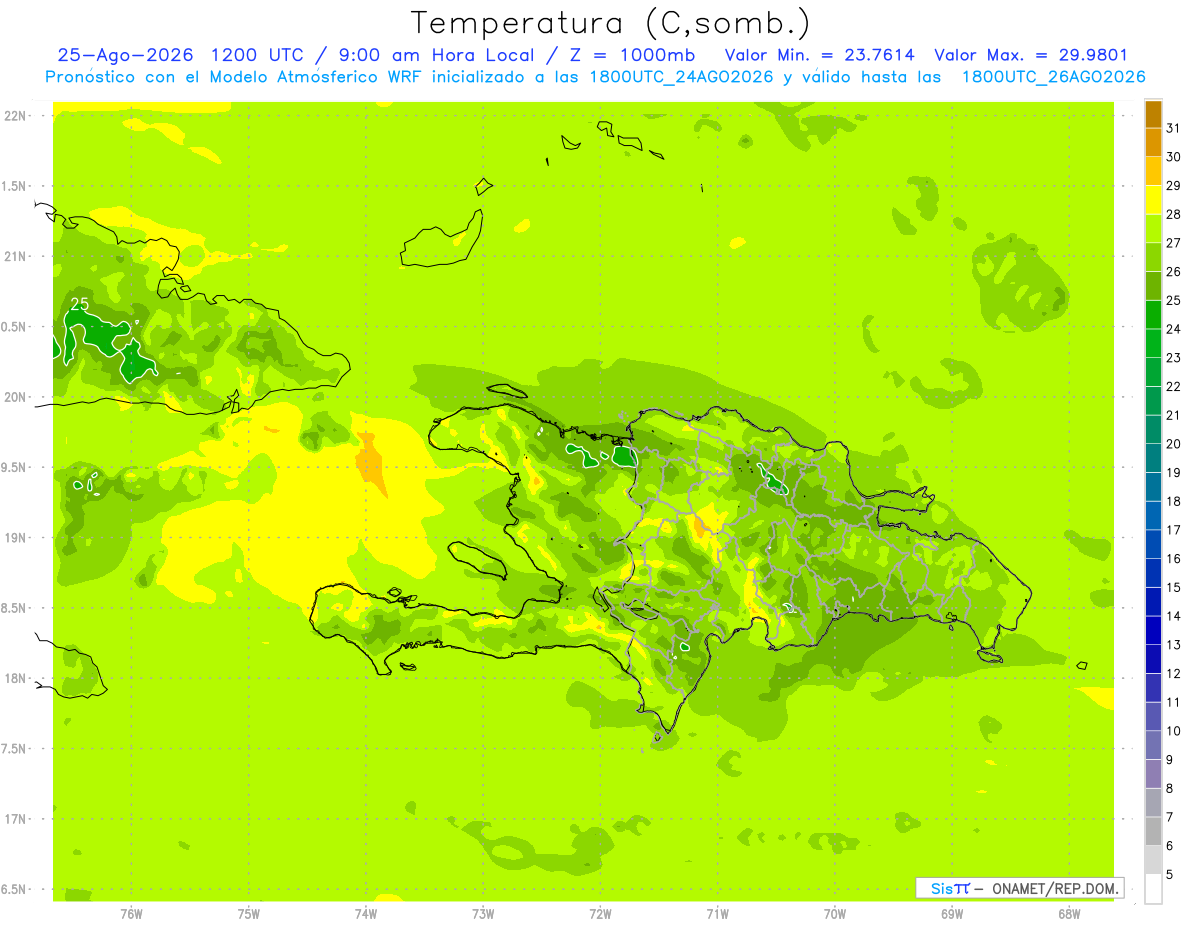This screenshot has height=927, width=1200.
Task: Click the longitude label "70W"
Action: (835, 915)
